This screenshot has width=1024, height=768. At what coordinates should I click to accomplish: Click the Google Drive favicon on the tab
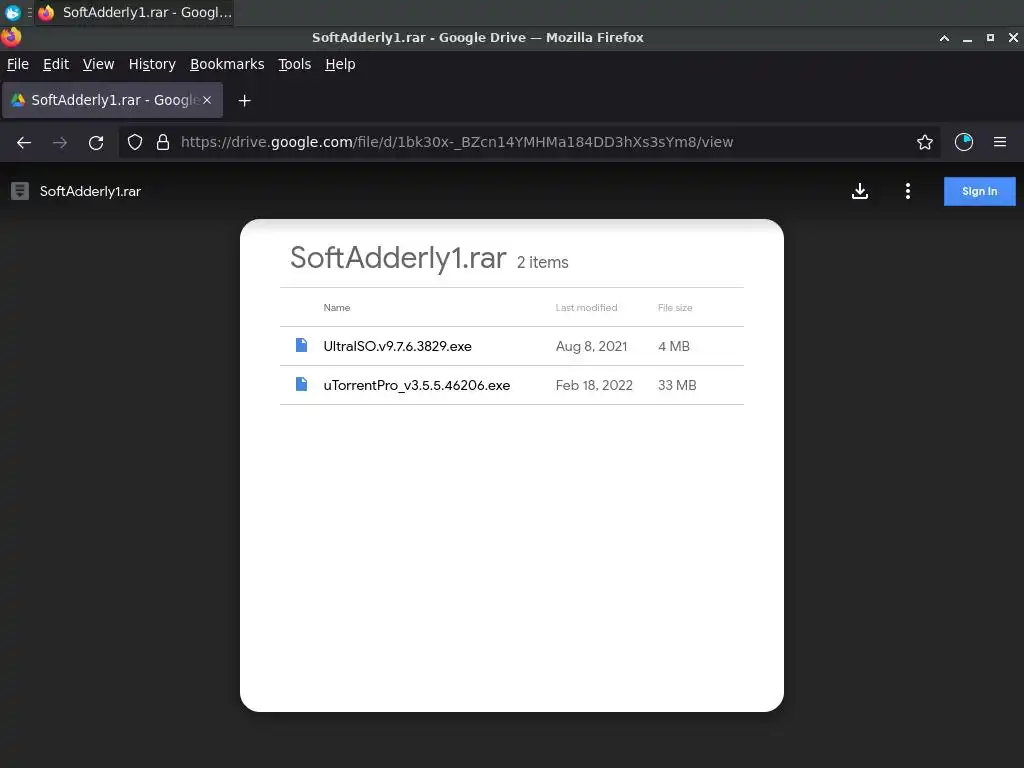click(x=18, y=100)
